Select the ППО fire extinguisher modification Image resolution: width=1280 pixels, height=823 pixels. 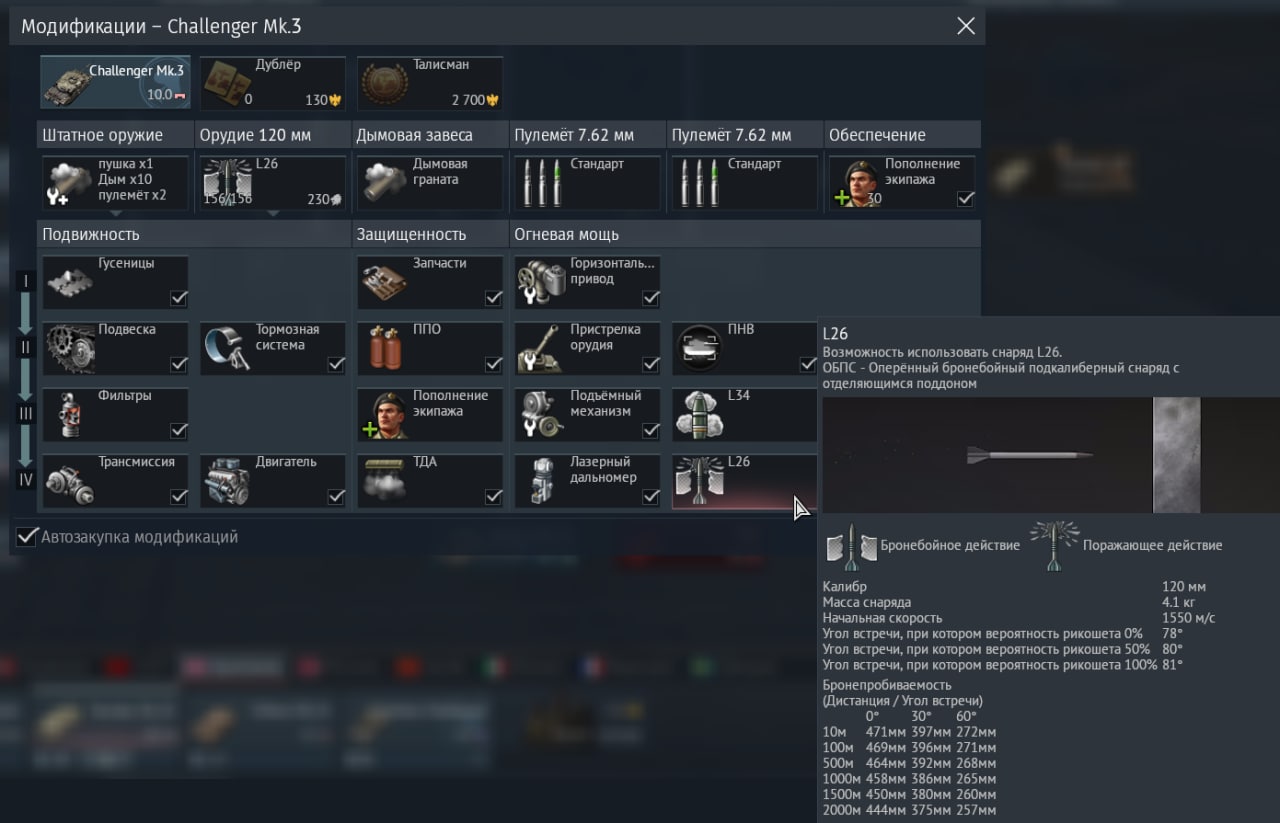(x=429, y=348)
